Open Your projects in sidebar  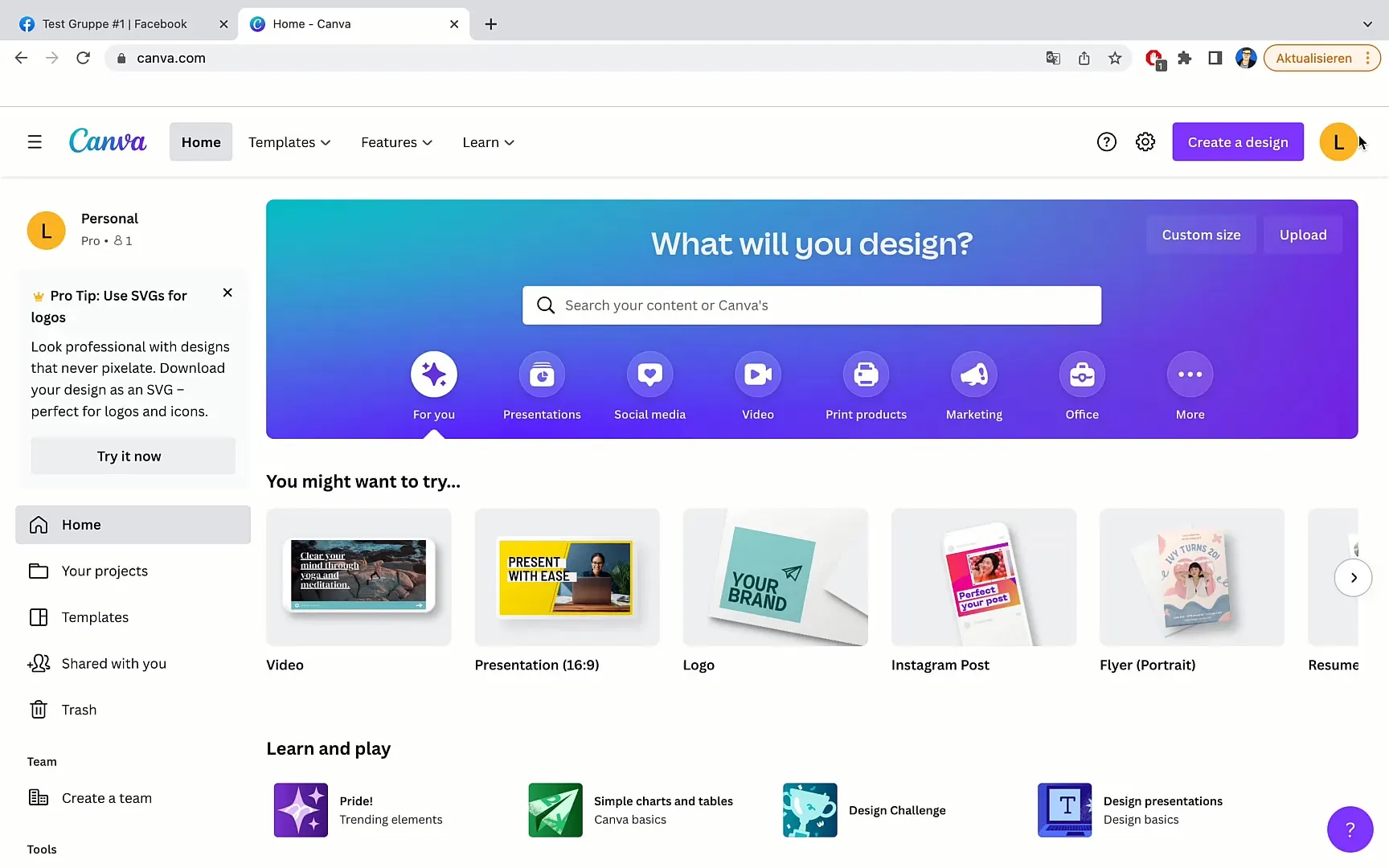[133, 571]
